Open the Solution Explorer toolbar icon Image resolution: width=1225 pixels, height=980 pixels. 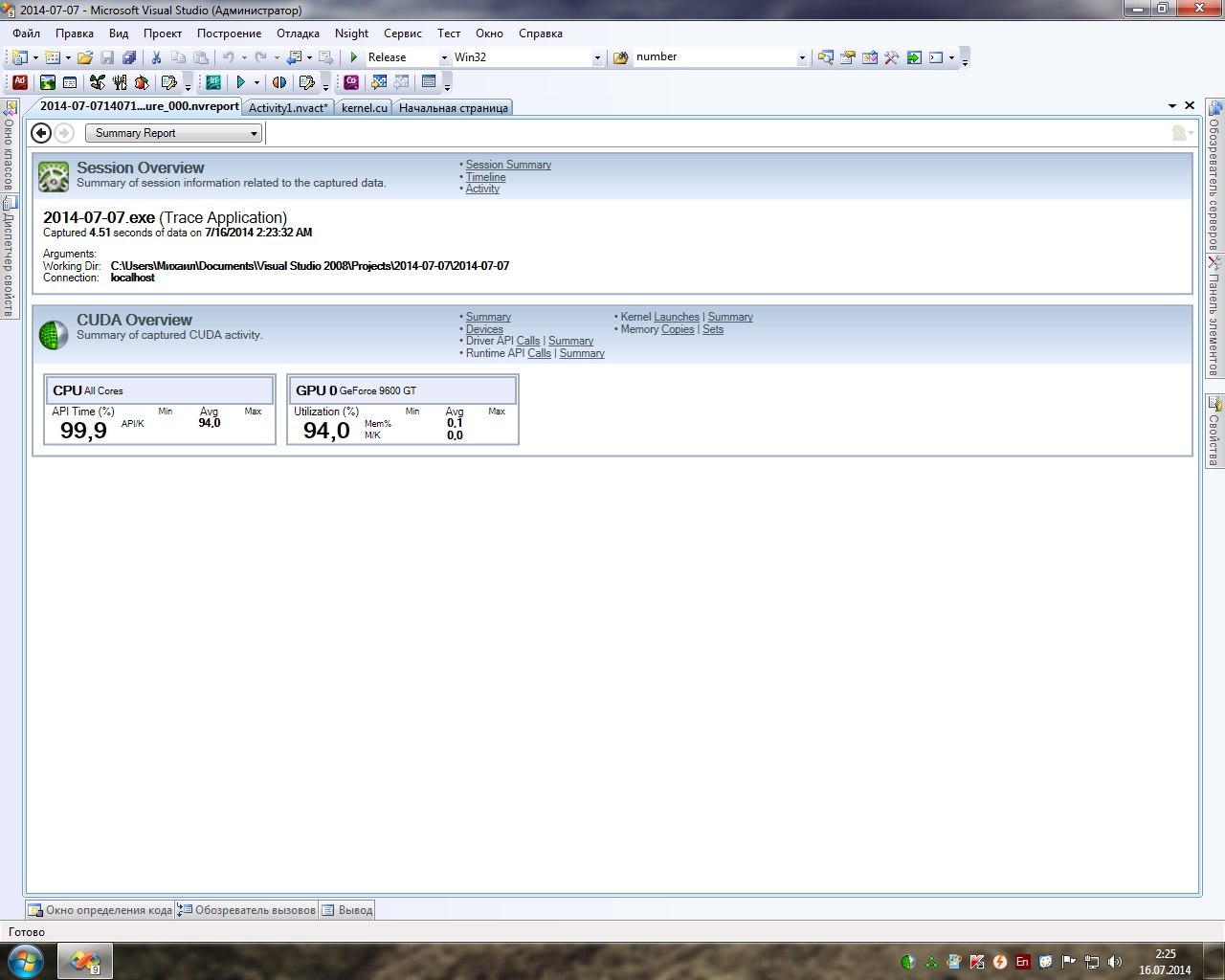click(825, 57)
